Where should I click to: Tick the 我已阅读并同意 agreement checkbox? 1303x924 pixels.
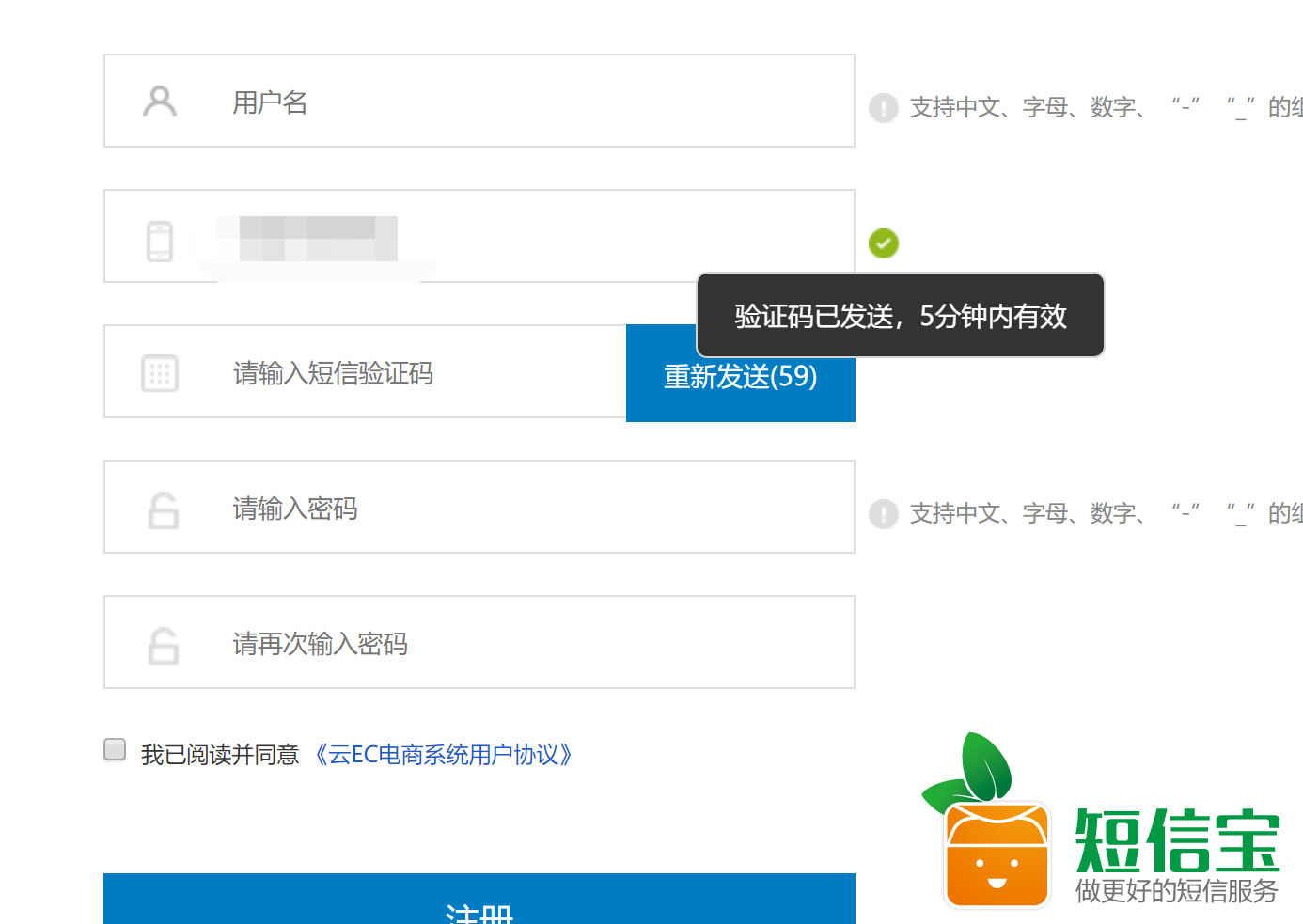(x=115, y=749)
